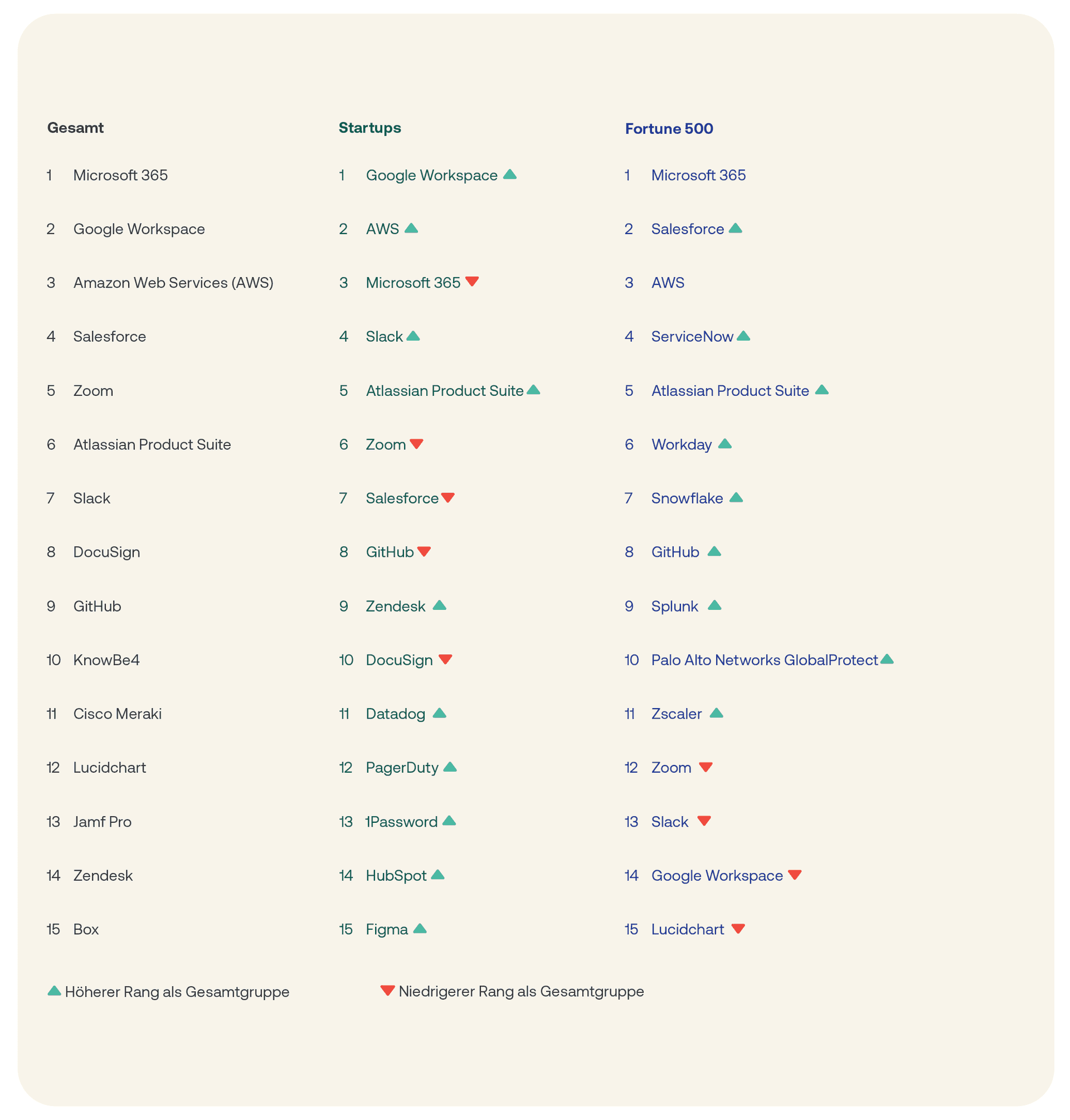Click the Höherer Rang als Gesamtgruppe legend text
This screenshot has height=1120, width=1070.
click(177, 992)
